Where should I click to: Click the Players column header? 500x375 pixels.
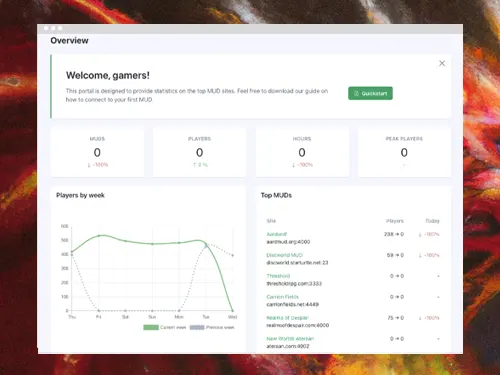[x=395, y=221]
